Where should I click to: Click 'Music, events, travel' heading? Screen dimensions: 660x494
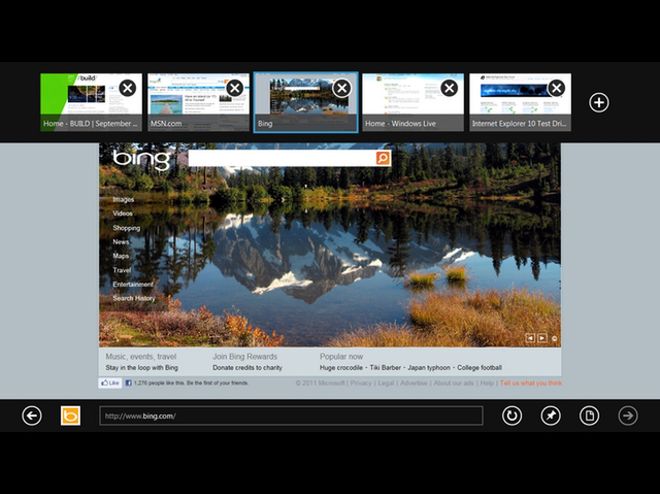click(141, 356)
